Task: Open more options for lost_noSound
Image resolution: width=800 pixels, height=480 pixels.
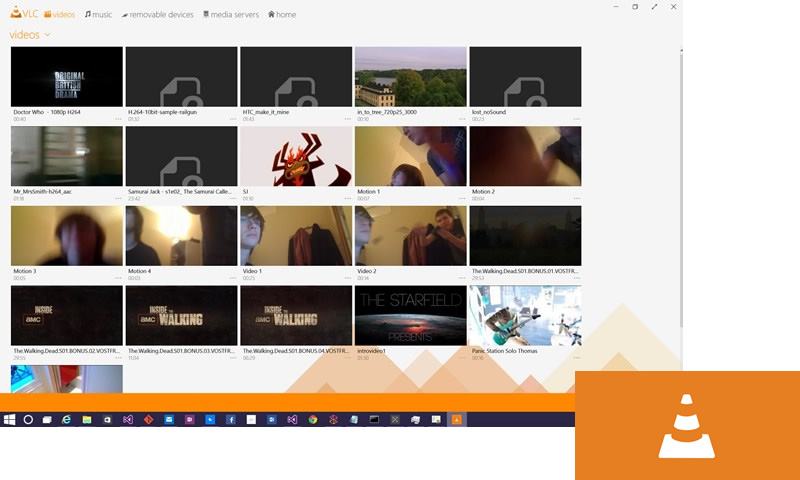Action: pyautogui.click(x=577, y=119)
